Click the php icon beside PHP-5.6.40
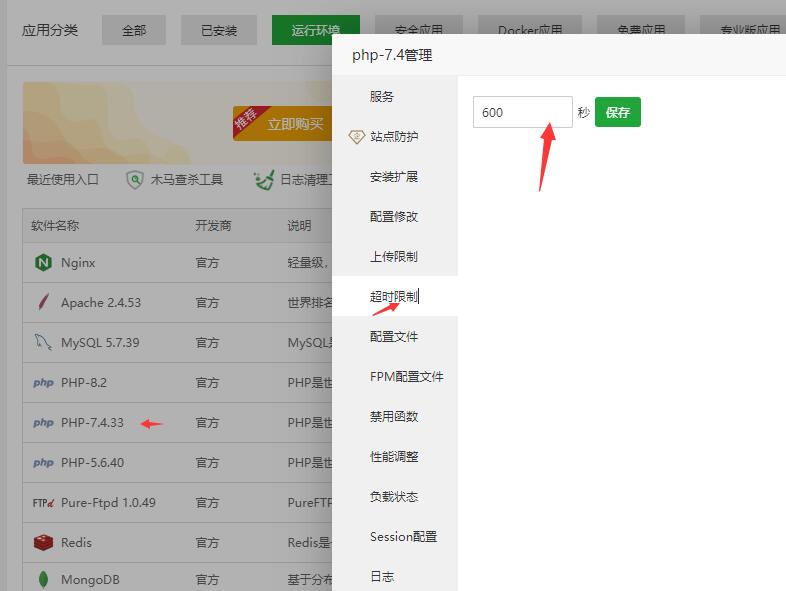 43,462
